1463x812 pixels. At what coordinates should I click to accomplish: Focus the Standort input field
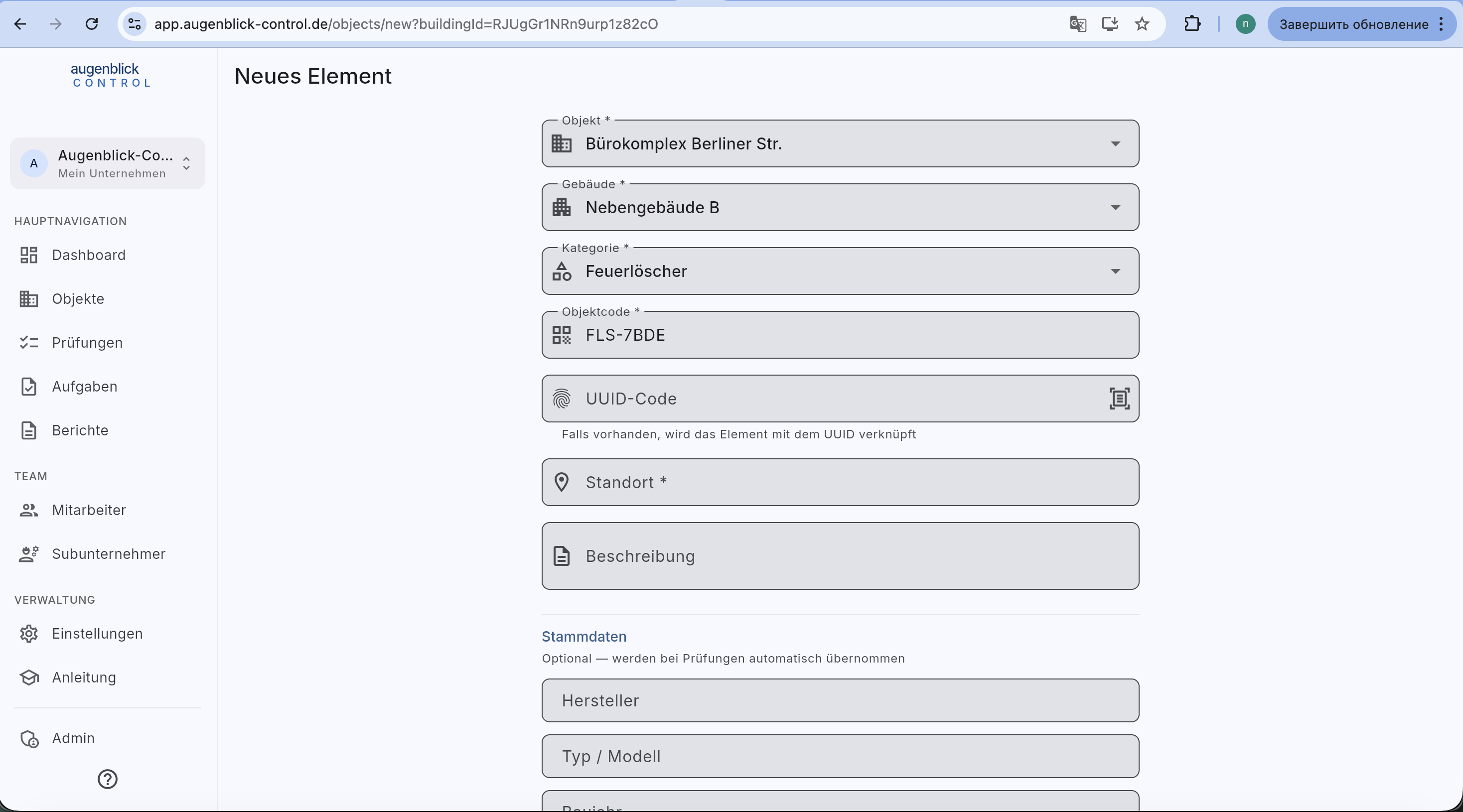click(840, 482)
